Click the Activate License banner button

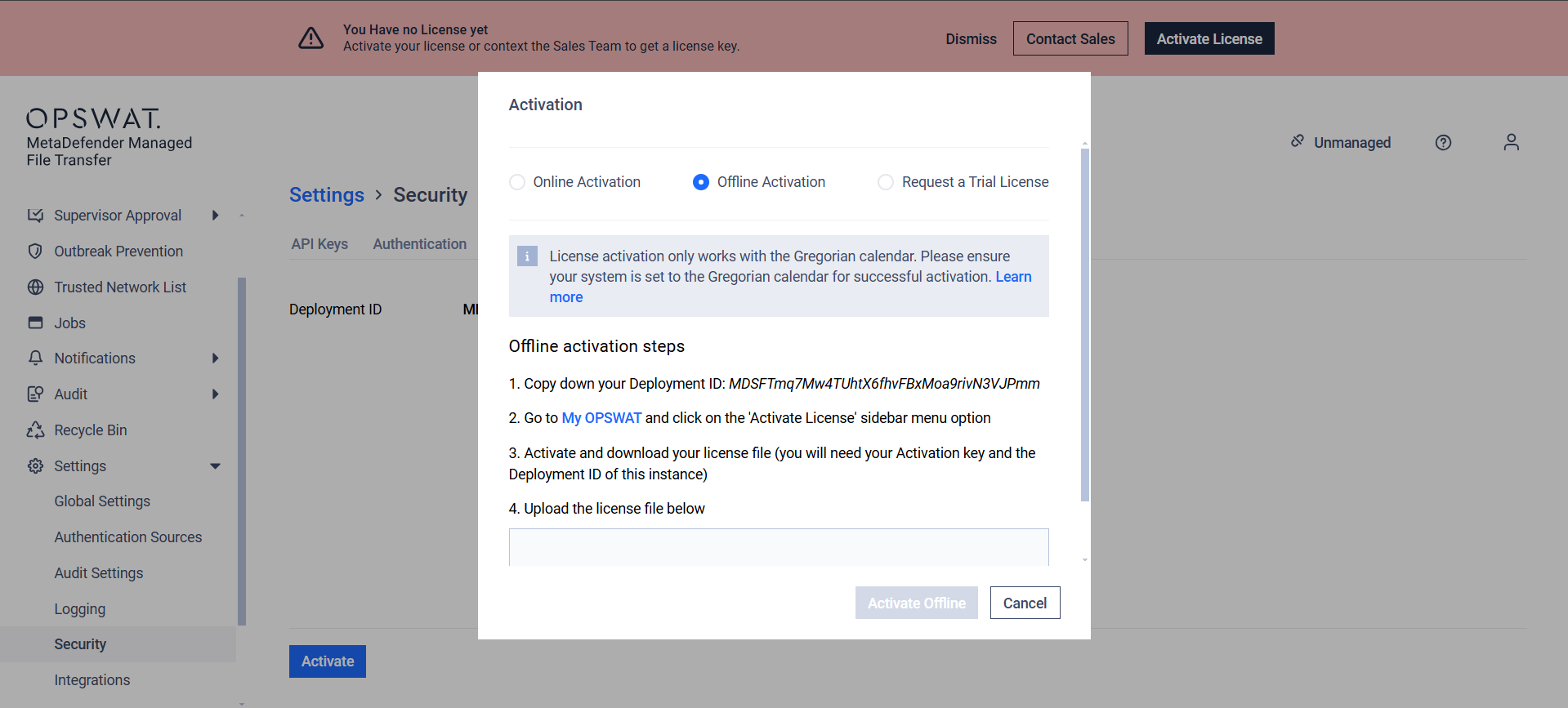(x=1209, y=38)
